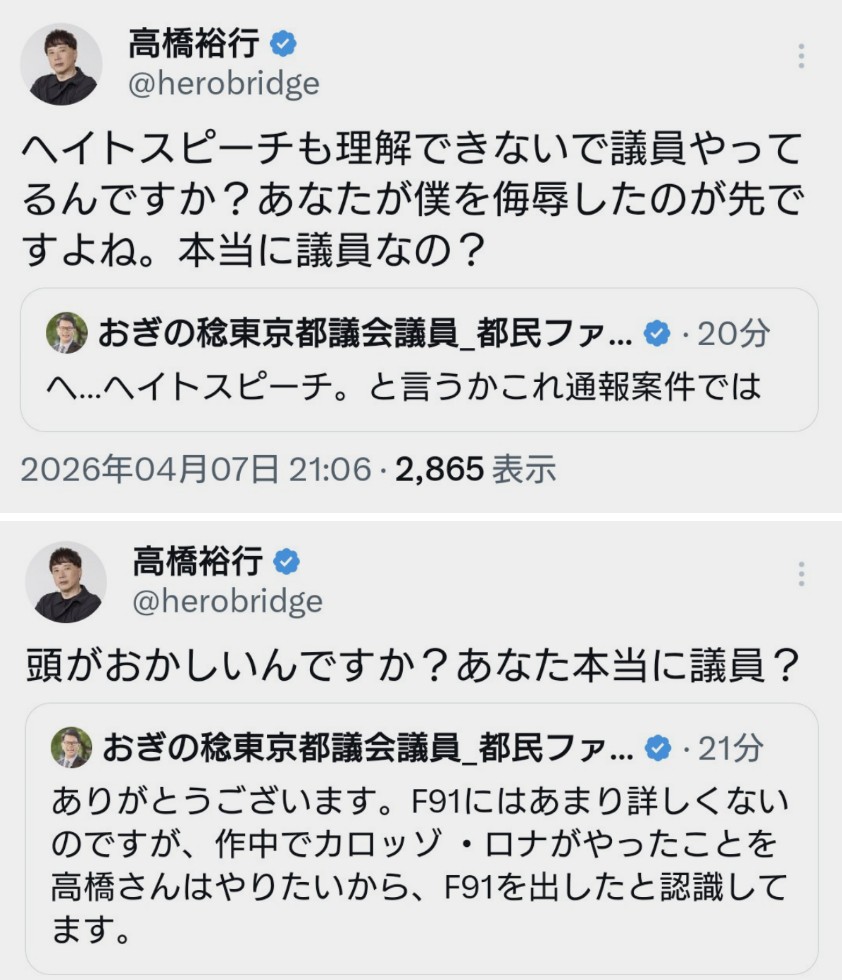Click おぎの稔's avatar in the 21分 quoted tweet
The height and width of the screenshot is (980, 842).
coord(70,748)
